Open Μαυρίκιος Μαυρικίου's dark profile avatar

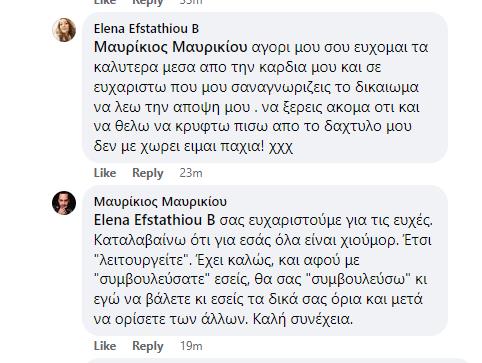pyautogui.click(x=64, y=203)
